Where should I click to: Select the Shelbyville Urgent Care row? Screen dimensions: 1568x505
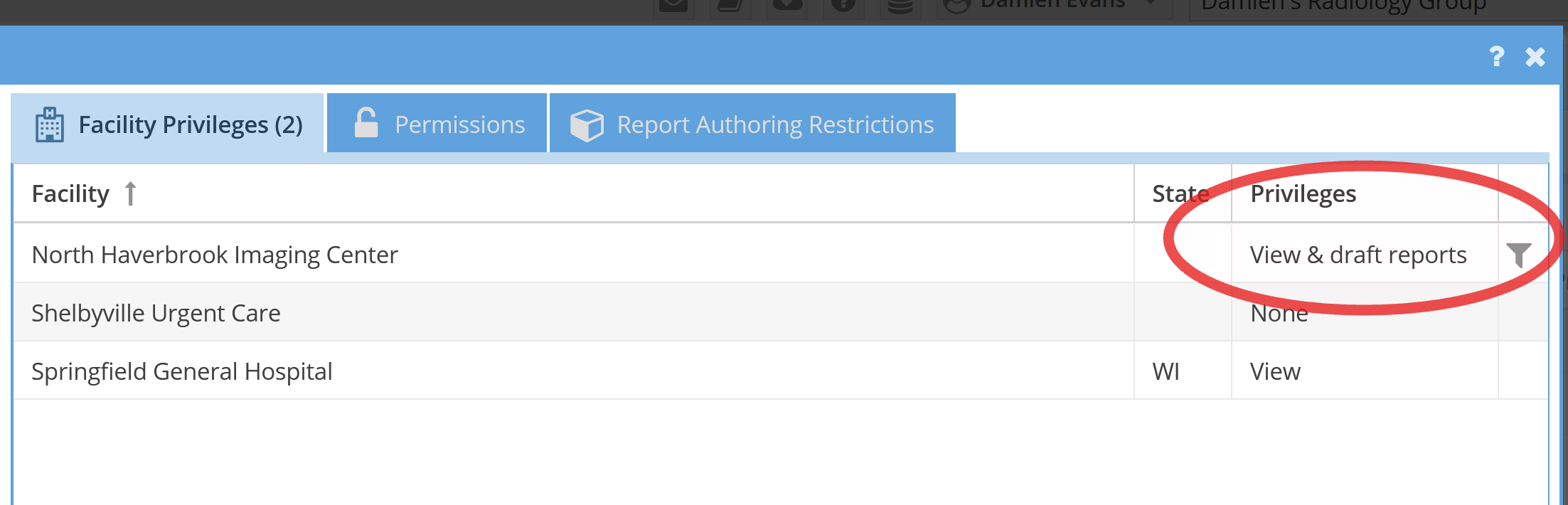pos(780,312)
